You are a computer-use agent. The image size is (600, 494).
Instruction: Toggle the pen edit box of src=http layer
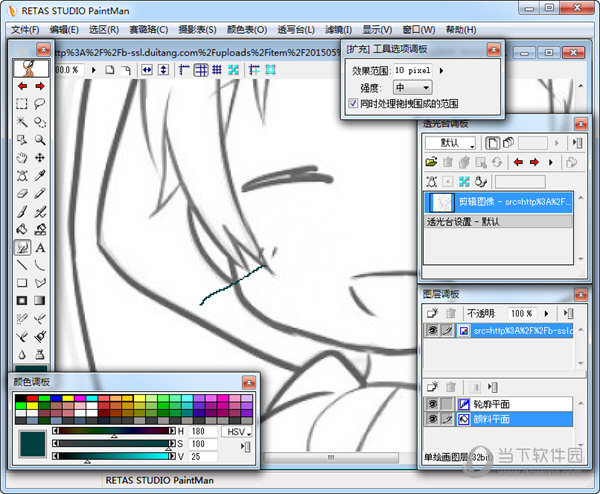click(447, 330)
